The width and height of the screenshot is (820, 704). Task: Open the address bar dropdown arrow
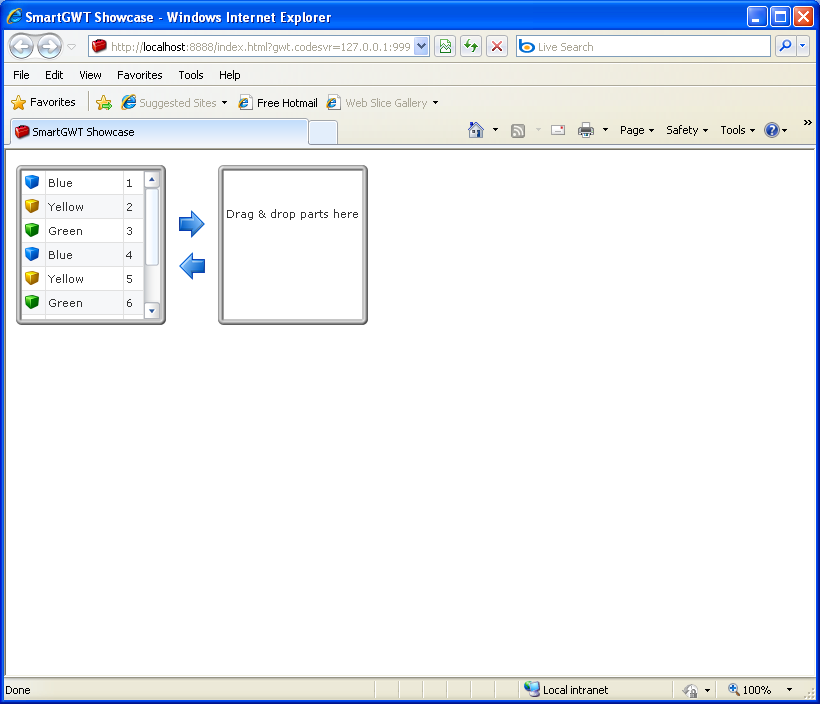coord(422,47)
